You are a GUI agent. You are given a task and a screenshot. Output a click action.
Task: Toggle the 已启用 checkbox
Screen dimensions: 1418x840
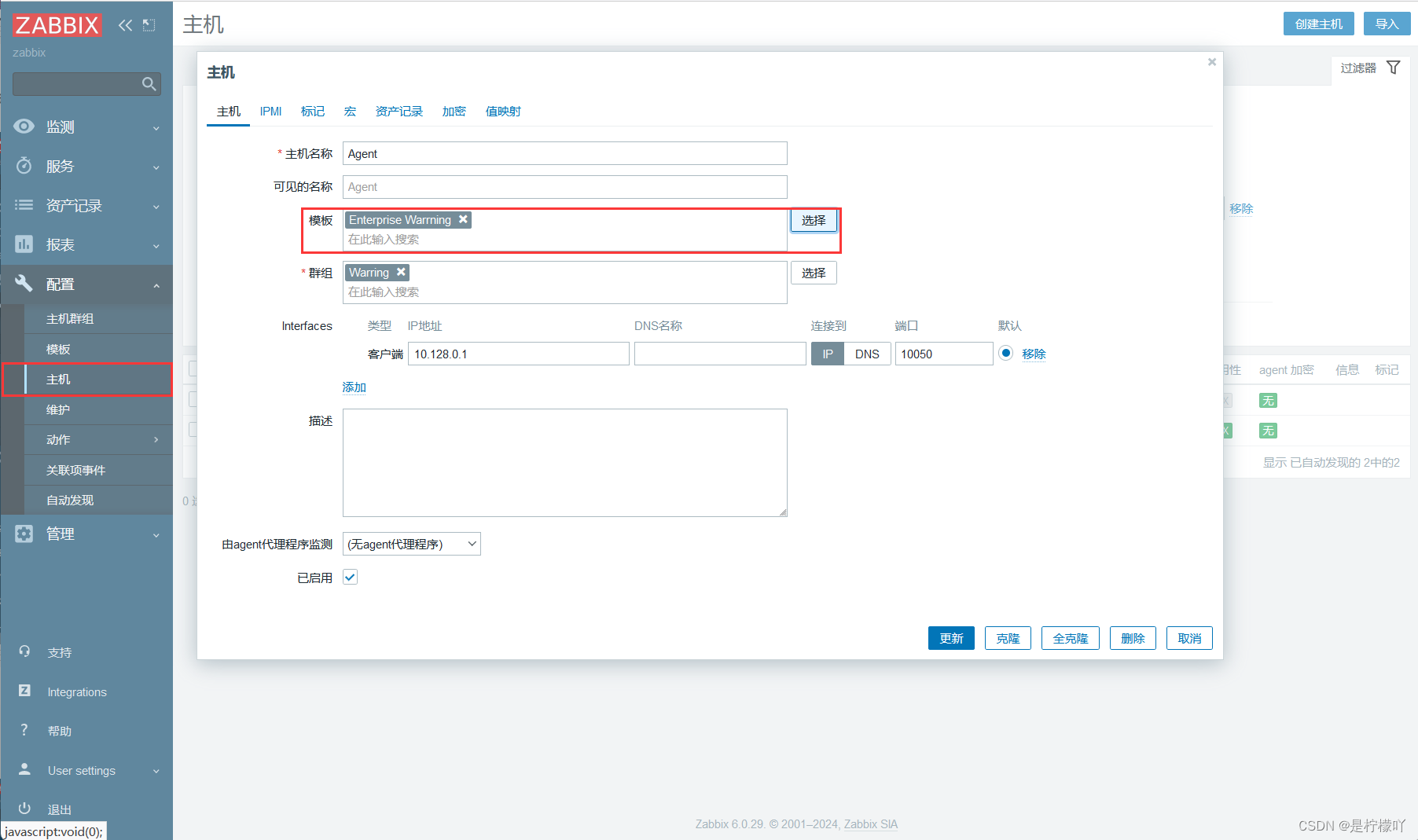coord(350,577)
